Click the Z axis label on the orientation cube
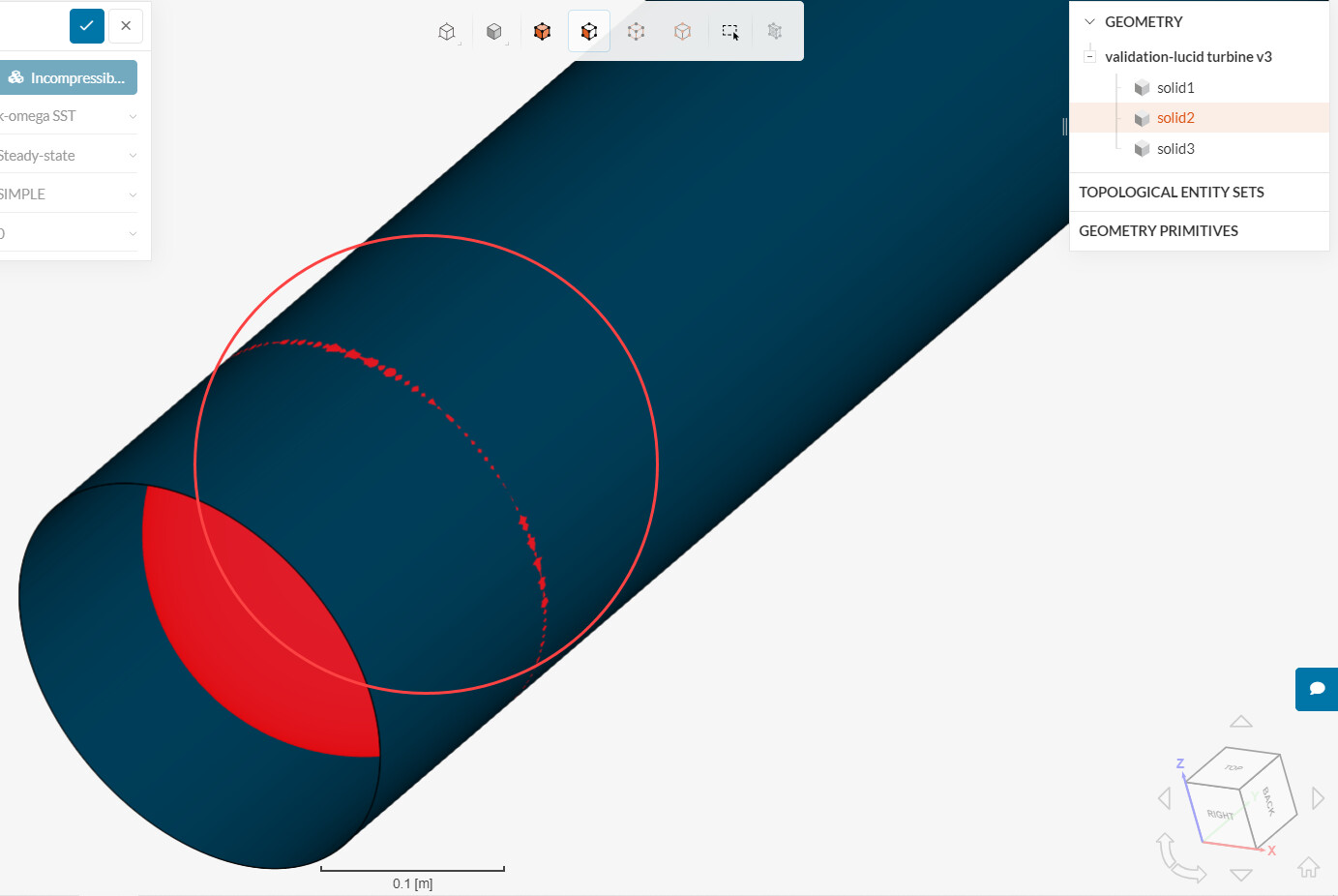The height and width of the screenshot is (896, 1338). pos(1180,763)
